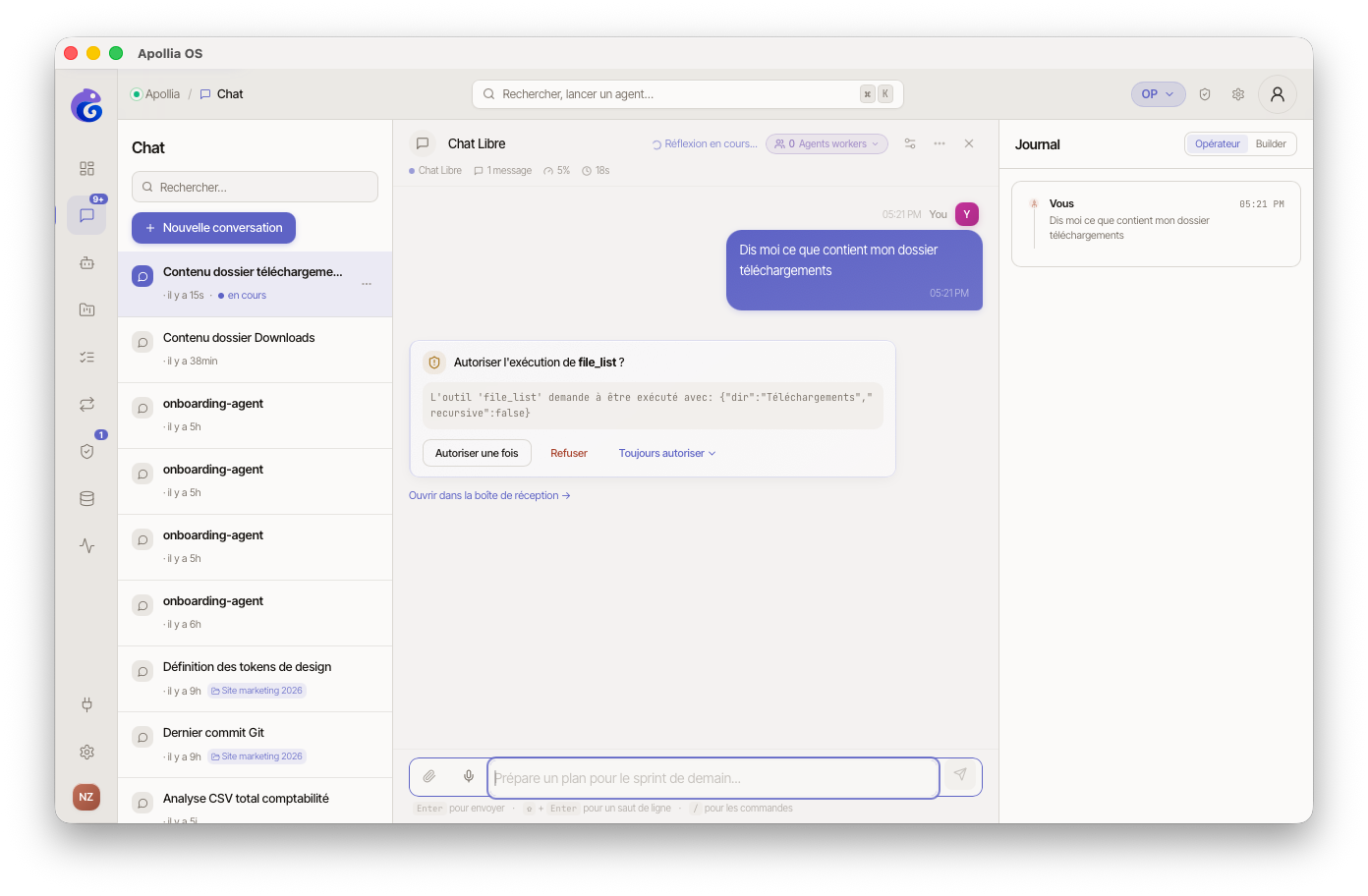Image resolution: width=1368 pixels, height=896 pixels.
Task: Click the attach file paperclip icon
Action: coord(429,776)
